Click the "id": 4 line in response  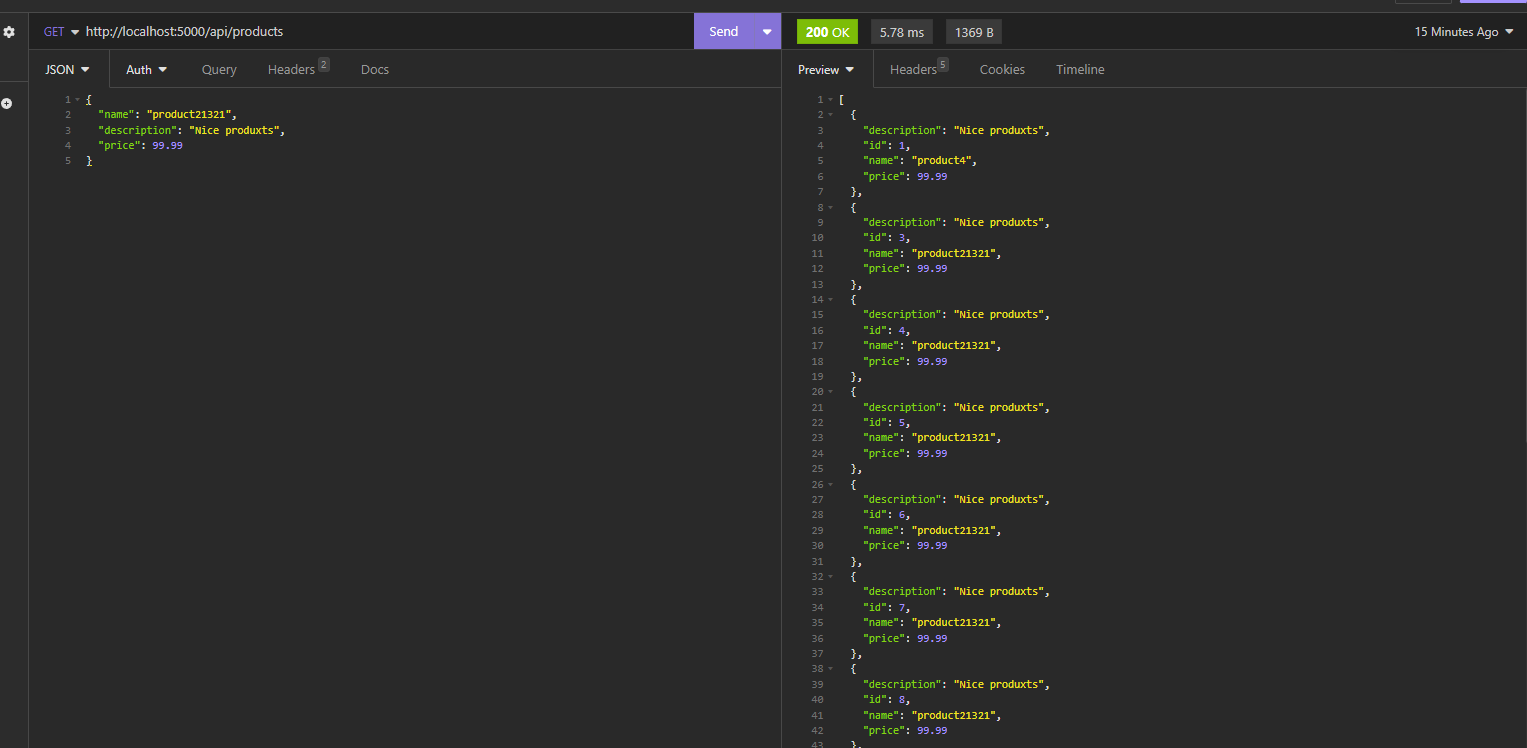[887, 330]
